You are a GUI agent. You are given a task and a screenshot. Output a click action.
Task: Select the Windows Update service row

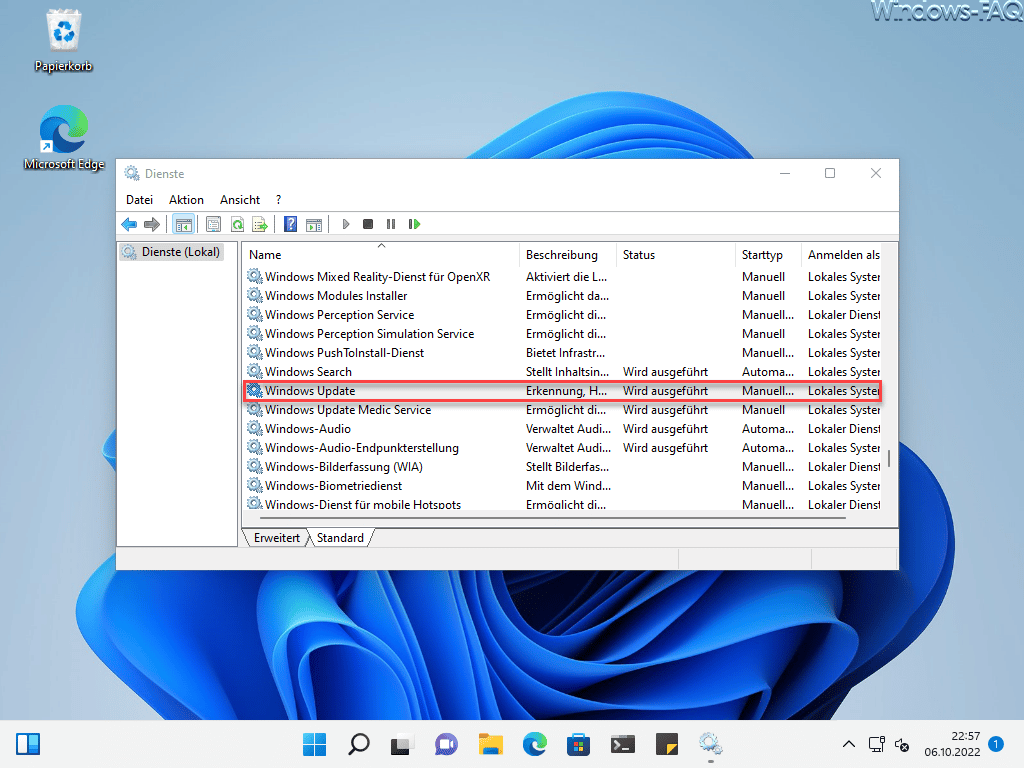click(562, 391)
